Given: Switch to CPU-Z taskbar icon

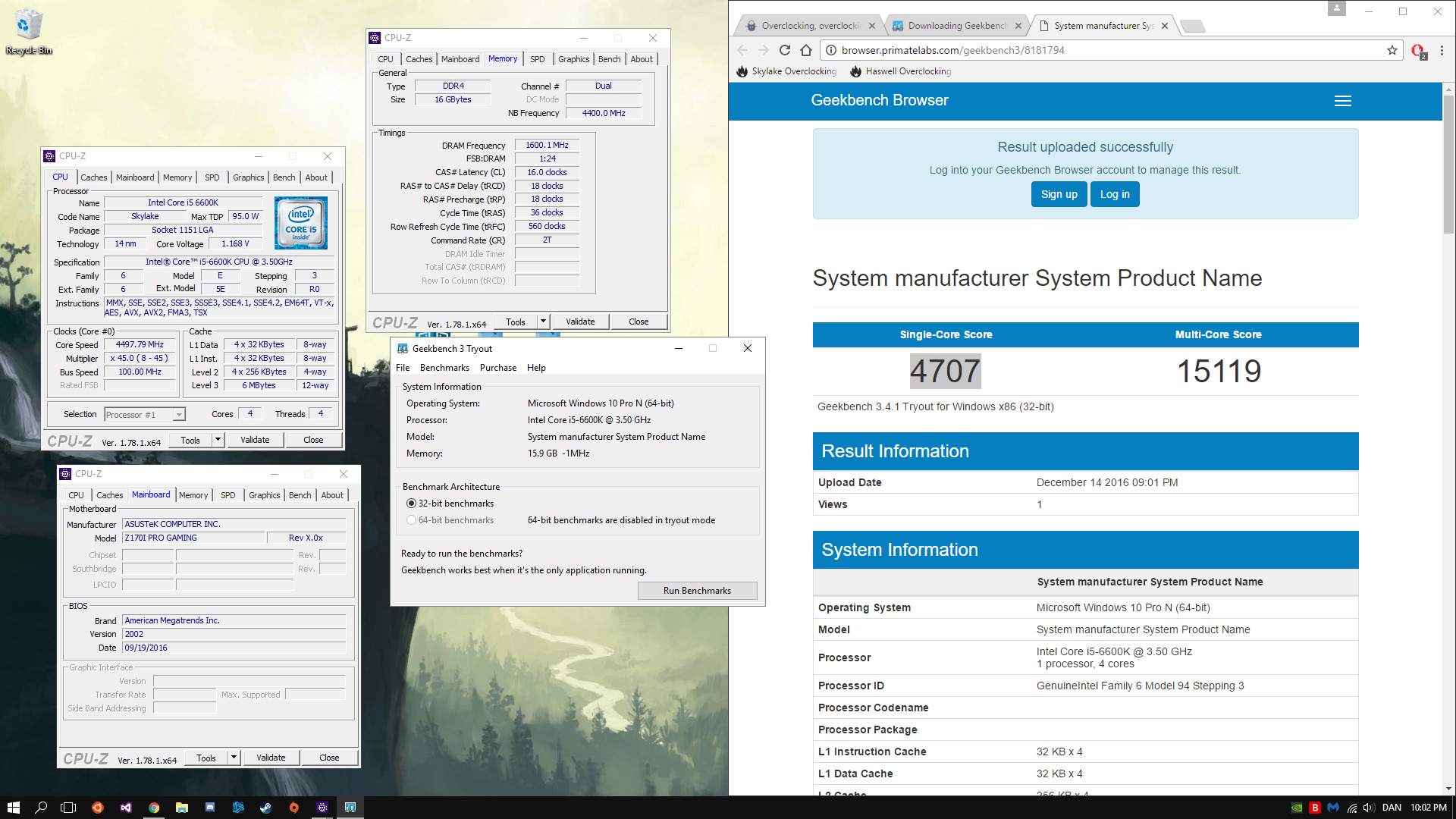Looking at the screenshot, I should [322, 808].
